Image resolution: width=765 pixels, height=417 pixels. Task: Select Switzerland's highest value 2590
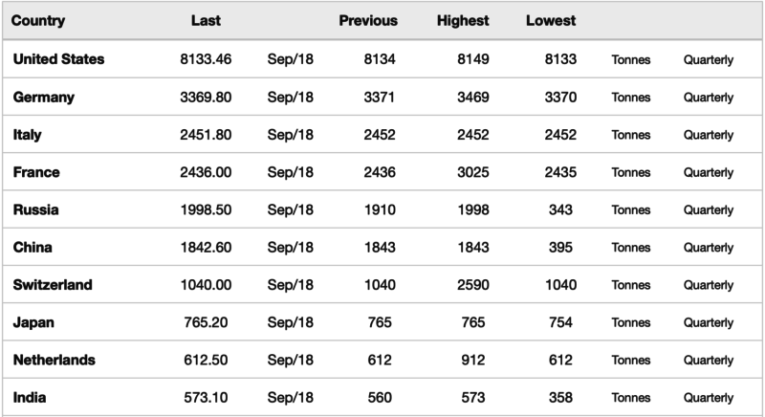[471, 285]
